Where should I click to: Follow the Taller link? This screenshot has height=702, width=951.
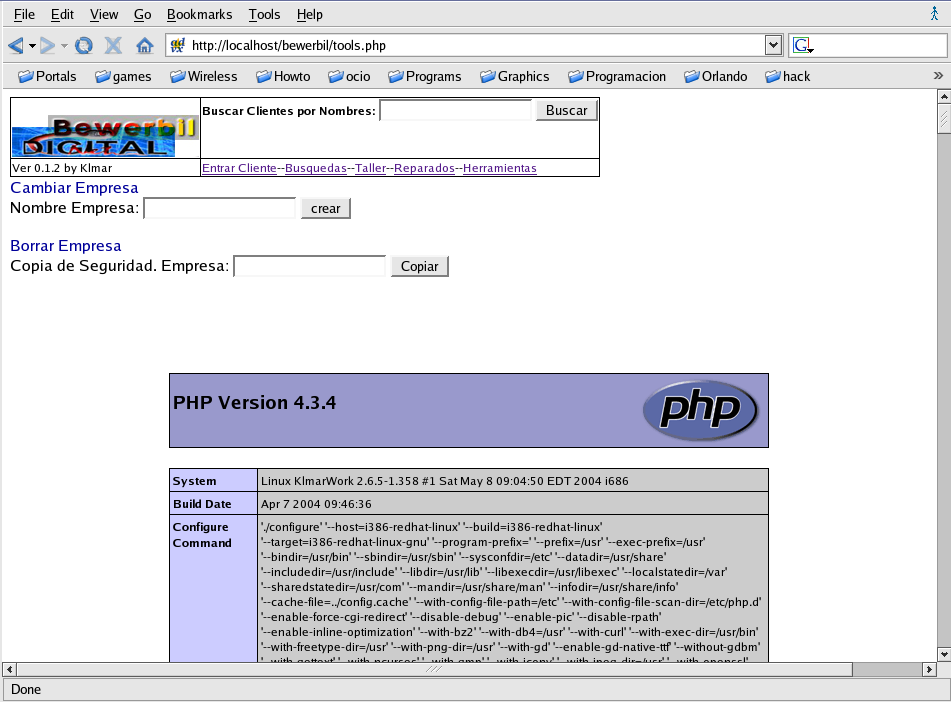pyautogui.click(x=371, y=168)
